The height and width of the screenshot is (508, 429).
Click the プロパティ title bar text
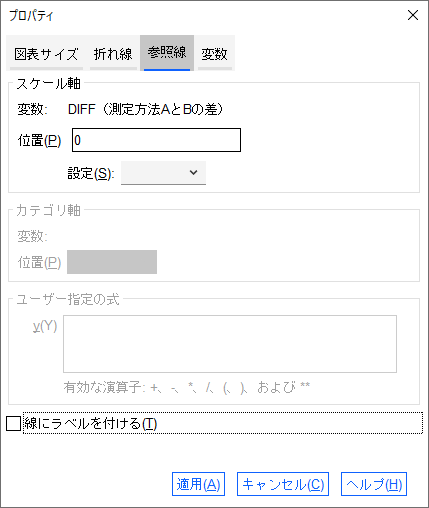(31, 15)
